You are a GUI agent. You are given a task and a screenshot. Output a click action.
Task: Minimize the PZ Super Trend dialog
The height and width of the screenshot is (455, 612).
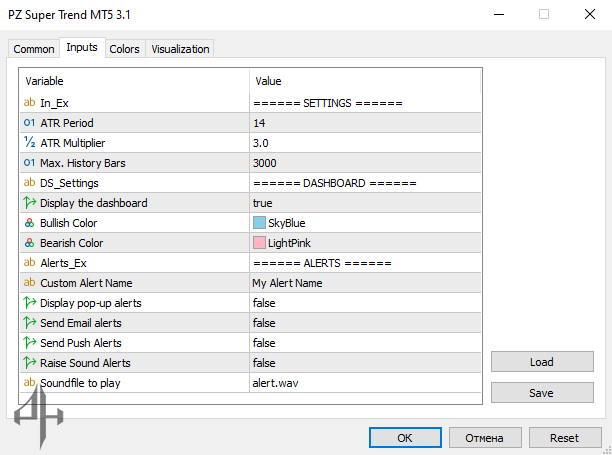499,14
